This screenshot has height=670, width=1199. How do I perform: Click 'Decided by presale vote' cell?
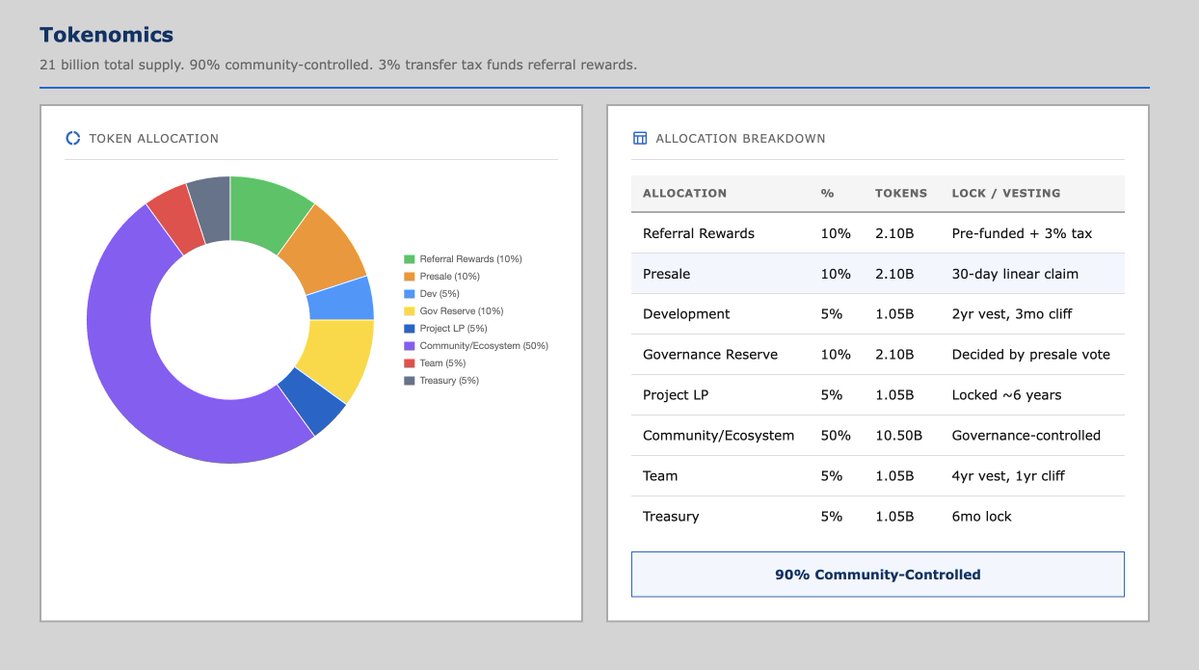[x=1031, y=355]
